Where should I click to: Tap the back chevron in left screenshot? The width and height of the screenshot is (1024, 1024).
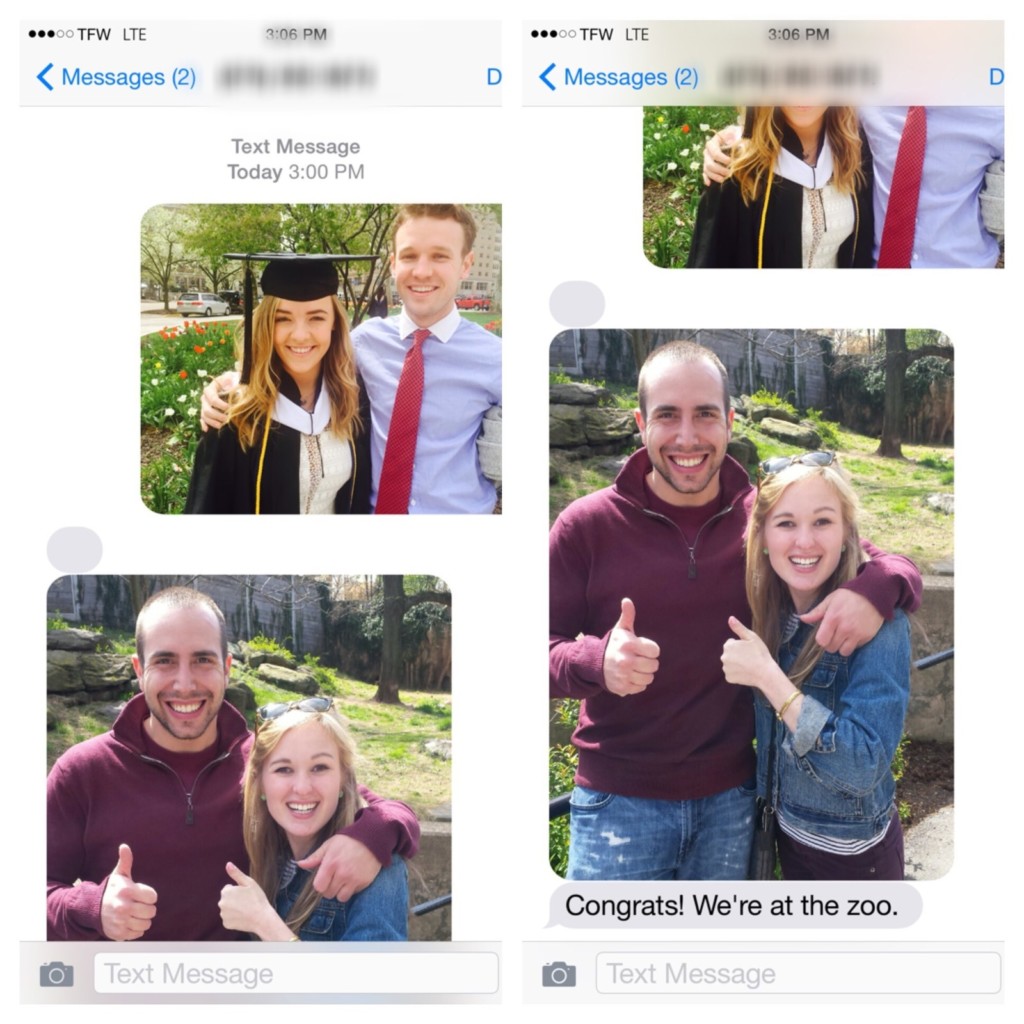pos(44,77)
